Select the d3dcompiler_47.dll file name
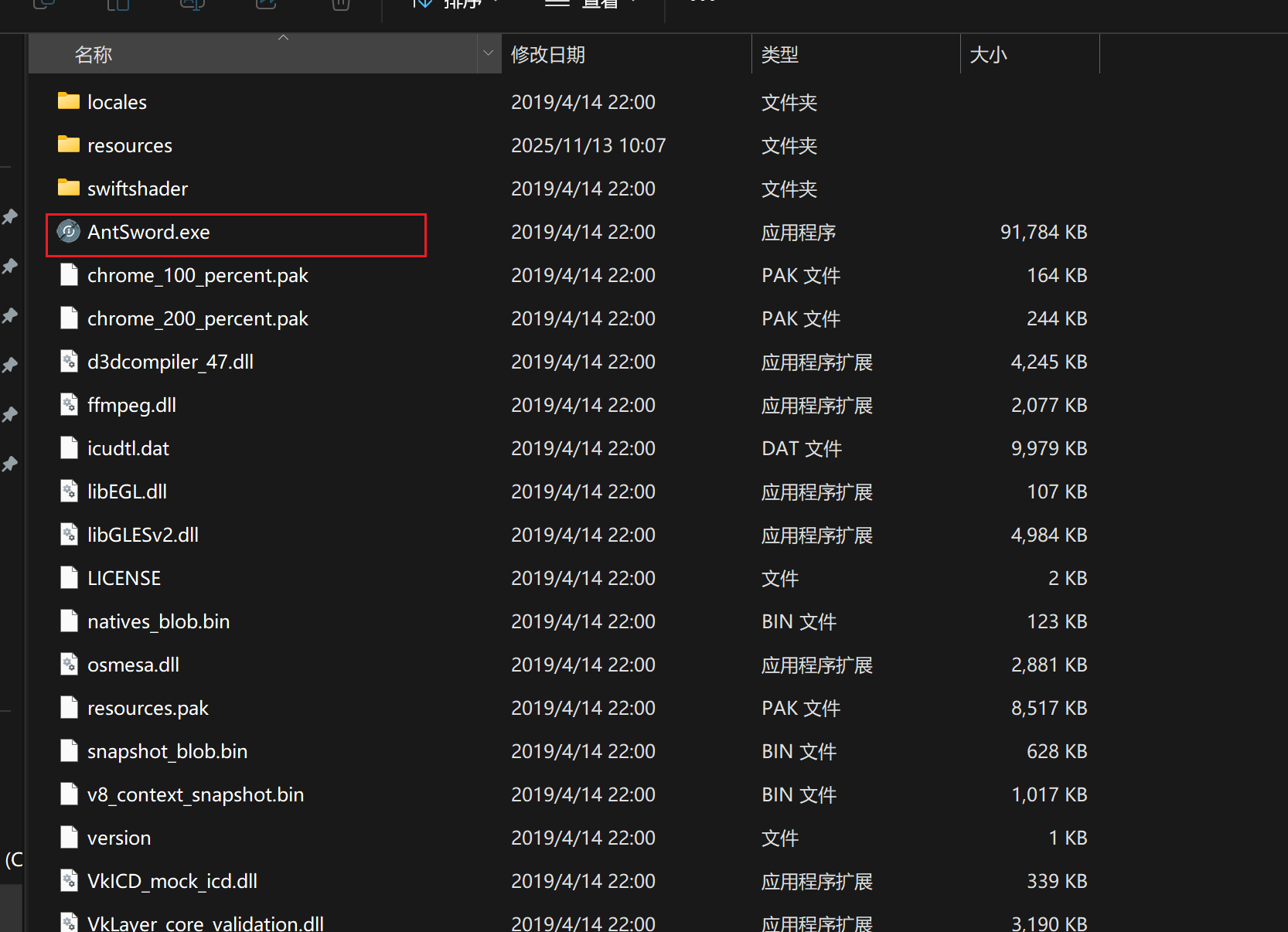Viewport: 1288px width, 932px height. (x=170, y=362)
